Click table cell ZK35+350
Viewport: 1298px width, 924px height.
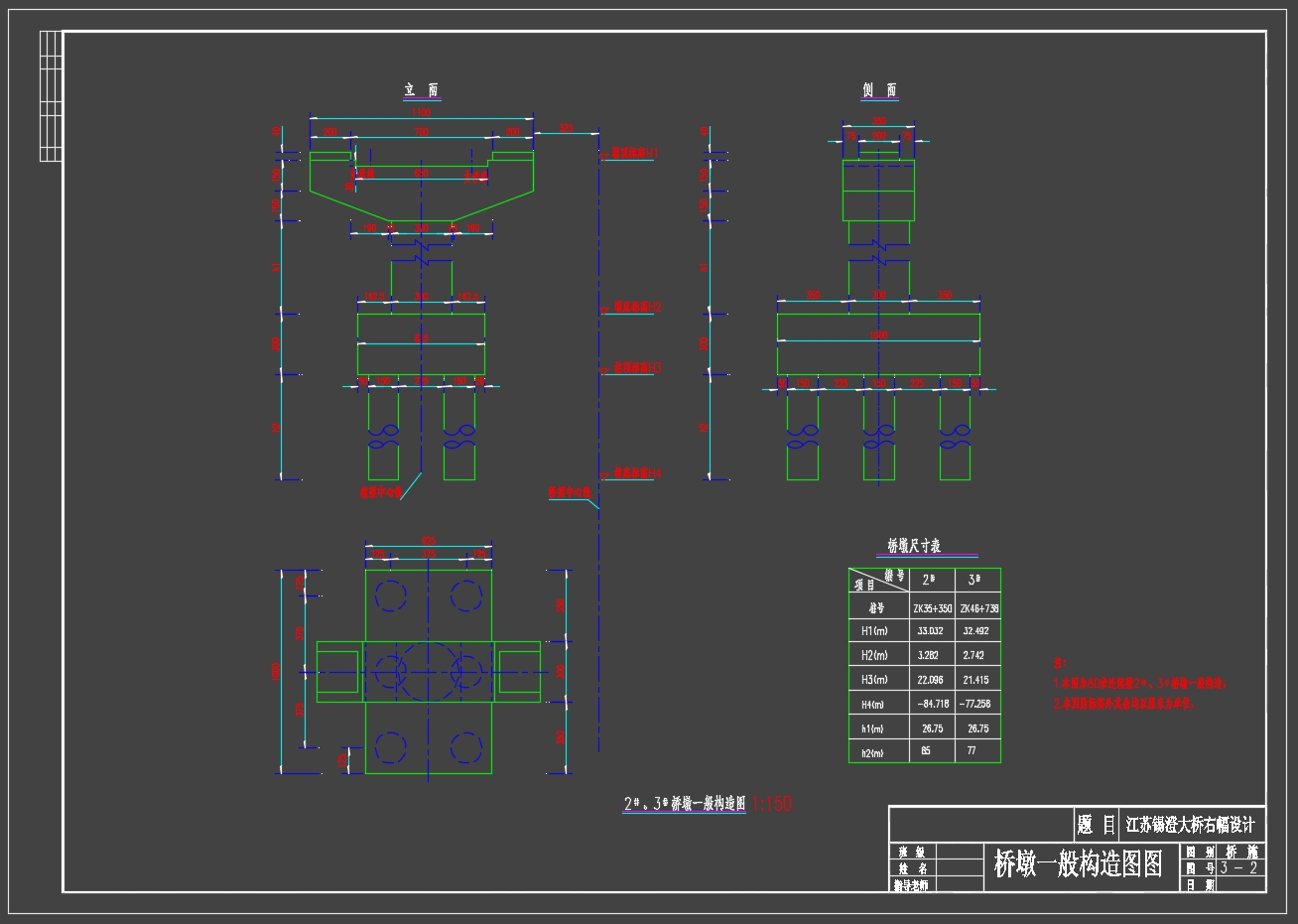(931, 607)
